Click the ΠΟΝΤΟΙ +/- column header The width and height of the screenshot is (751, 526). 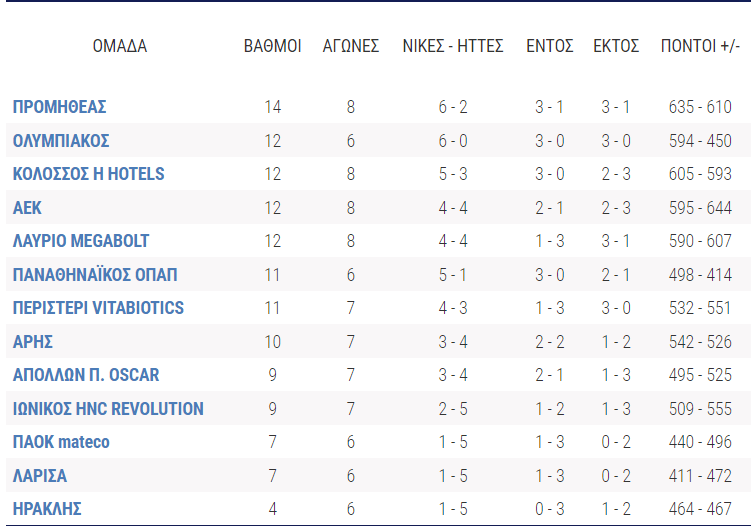point(700,46)
